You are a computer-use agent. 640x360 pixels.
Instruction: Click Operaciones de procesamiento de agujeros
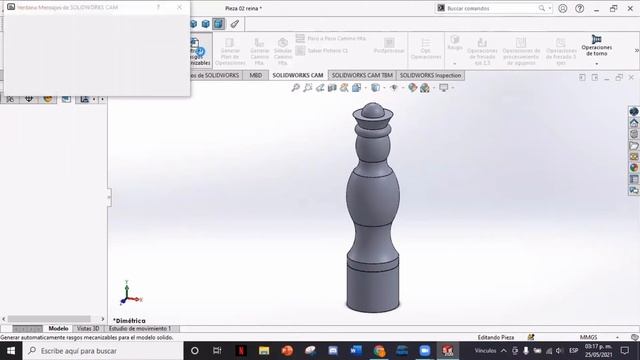(x=521, y=51)
